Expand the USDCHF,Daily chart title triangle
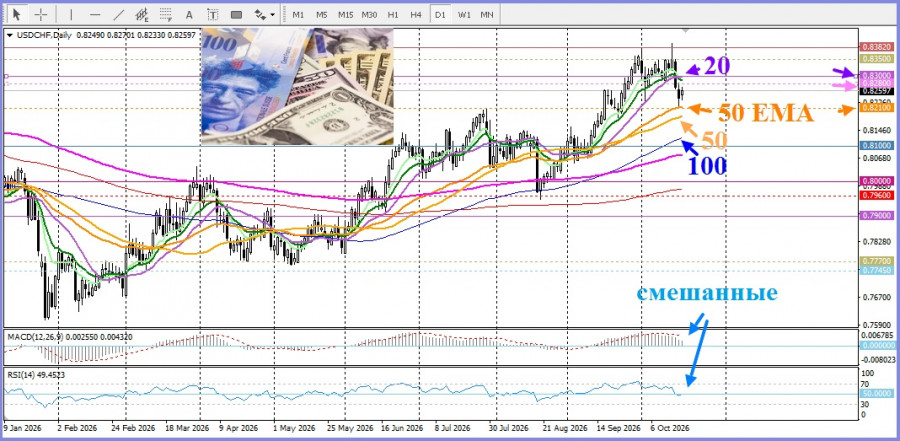The width and height of the screenshot is (900, 441). click(9, 35)
